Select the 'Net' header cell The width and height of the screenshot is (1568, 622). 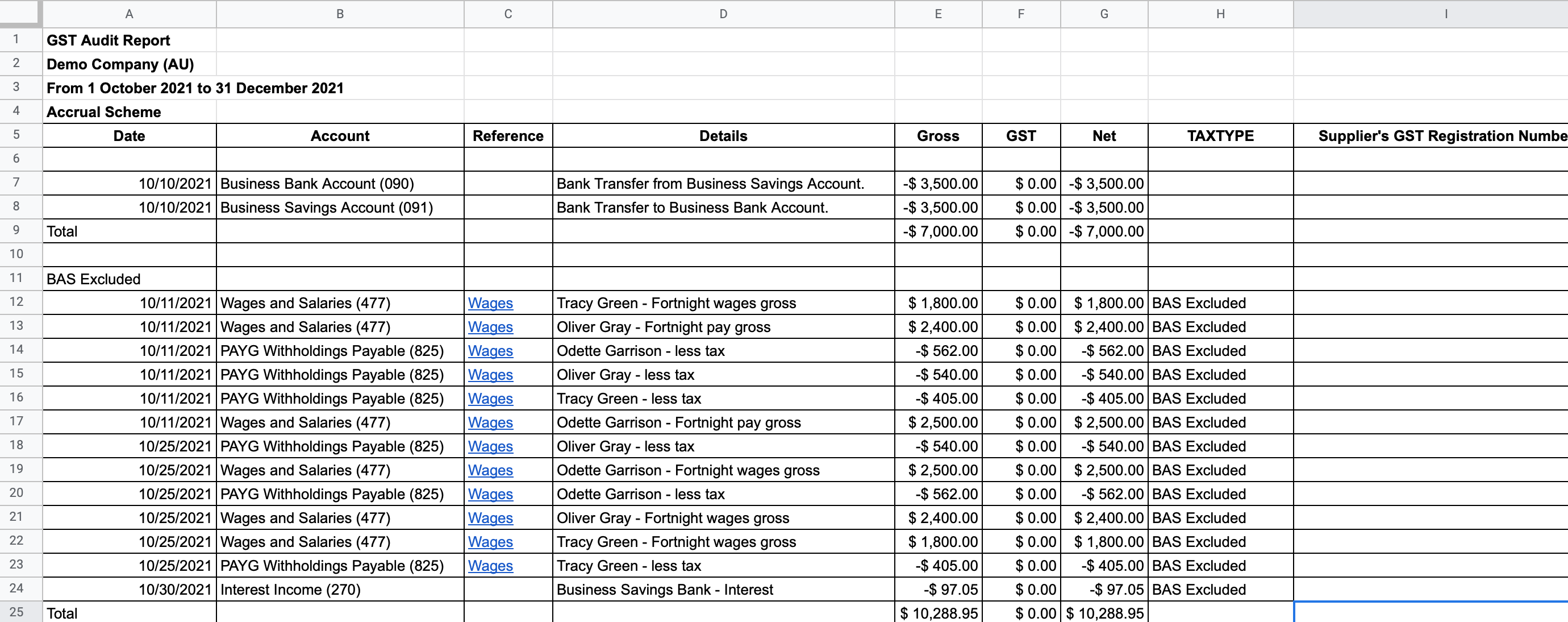(x=1104, y=135)
